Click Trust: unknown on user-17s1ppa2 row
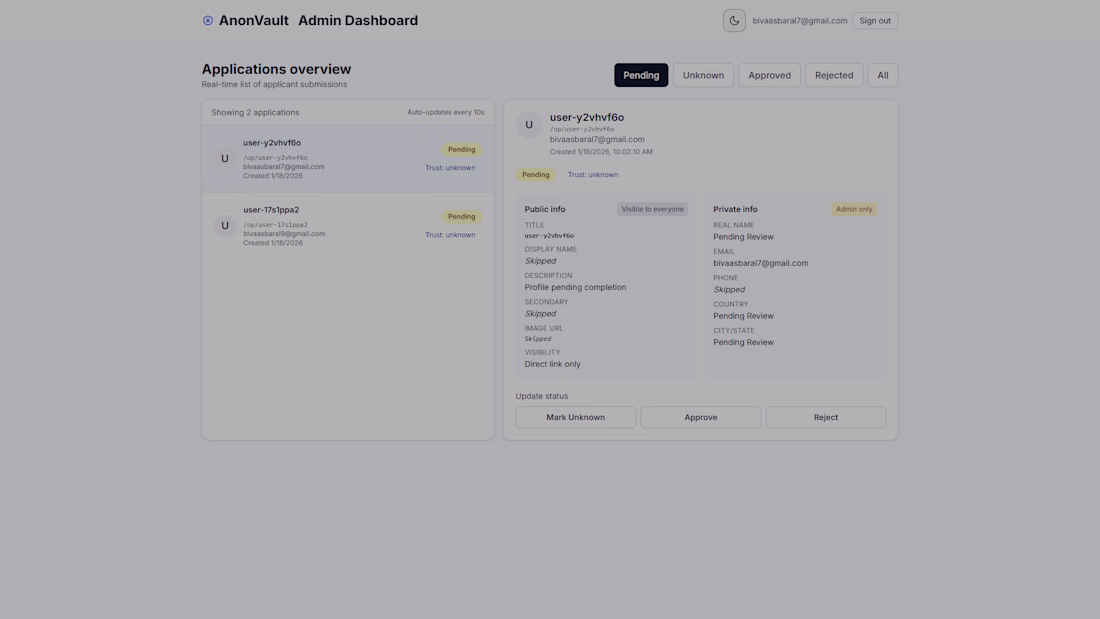This screenshot has height=619, width=1100. tap(450, 235)
